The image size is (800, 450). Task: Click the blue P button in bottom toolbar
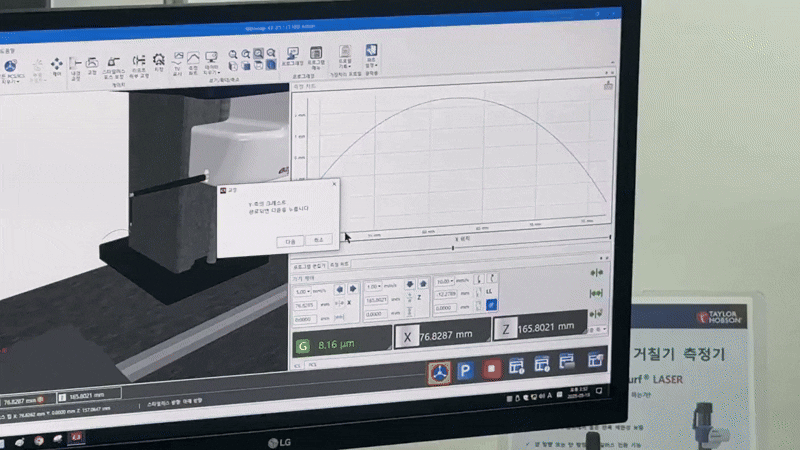(465, 370)
